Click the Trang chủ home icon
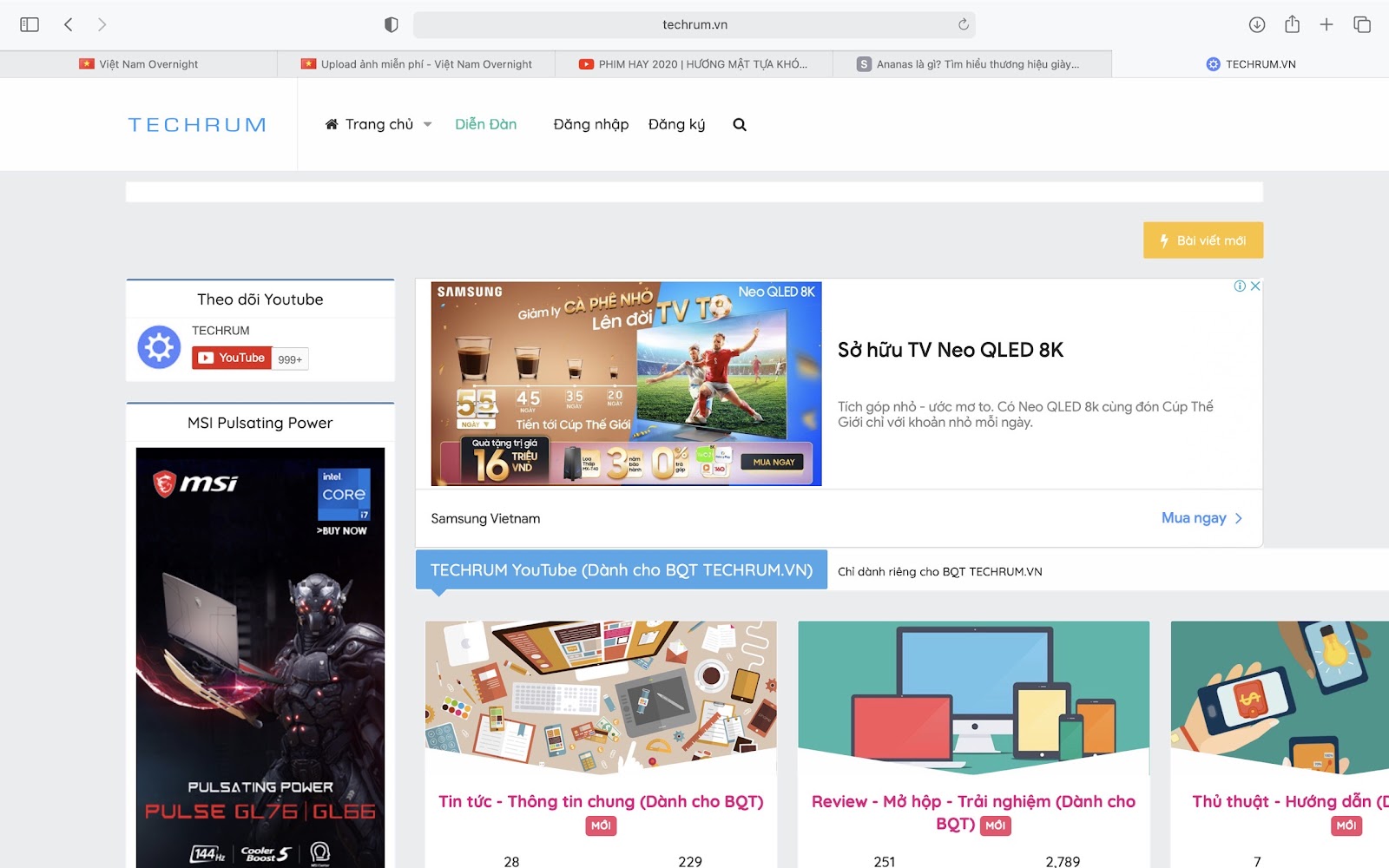 (x=332, y=124)
